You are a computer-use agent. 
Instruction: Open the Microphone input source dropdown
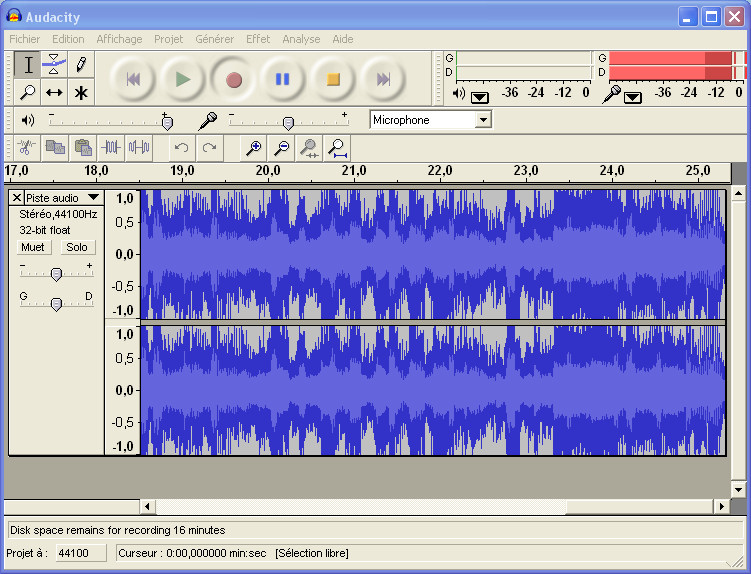[483, 120]
